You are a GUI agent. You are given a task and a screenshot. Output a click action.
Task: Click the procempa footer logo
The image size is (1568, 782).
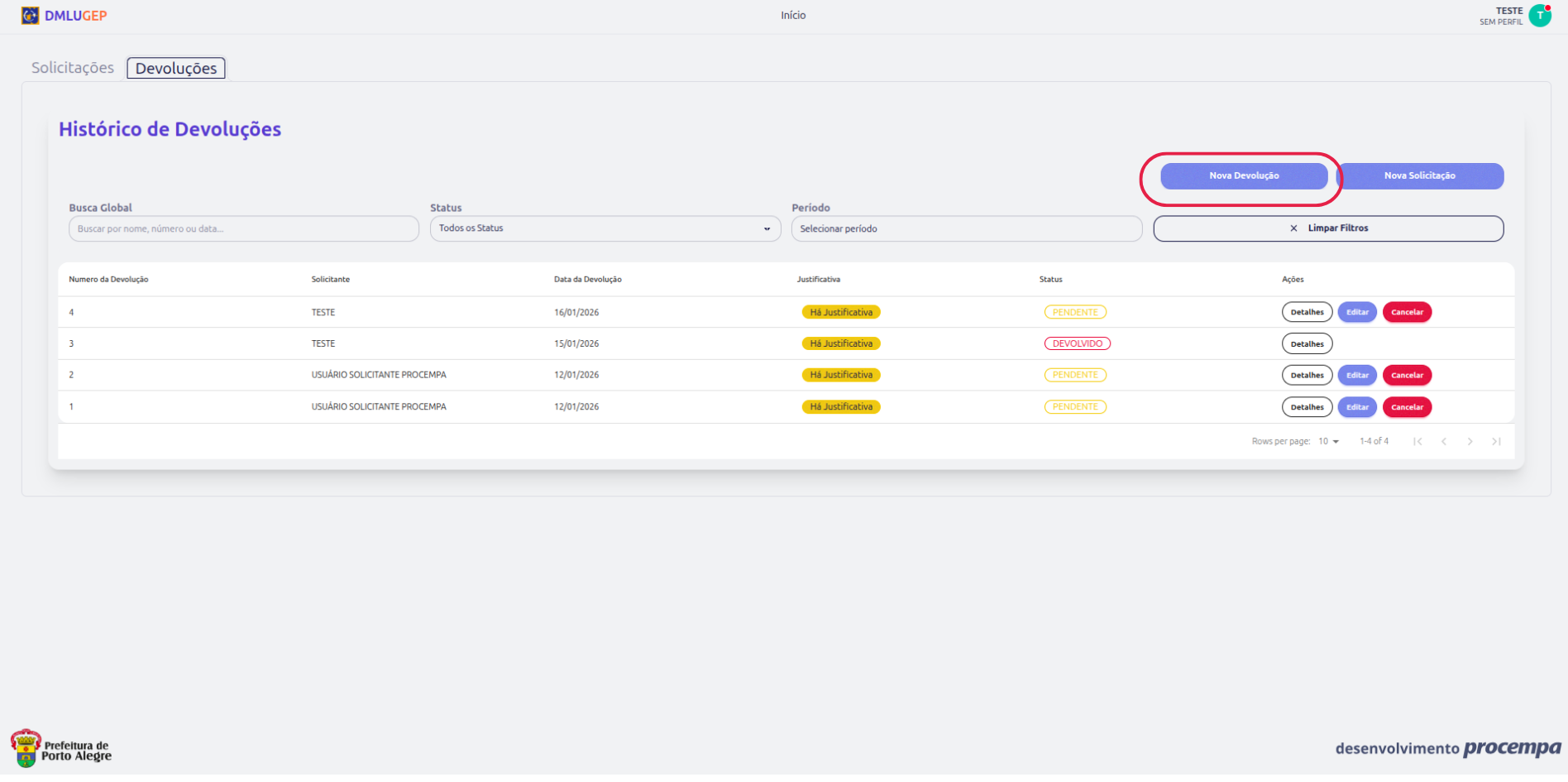point(1512,748)
